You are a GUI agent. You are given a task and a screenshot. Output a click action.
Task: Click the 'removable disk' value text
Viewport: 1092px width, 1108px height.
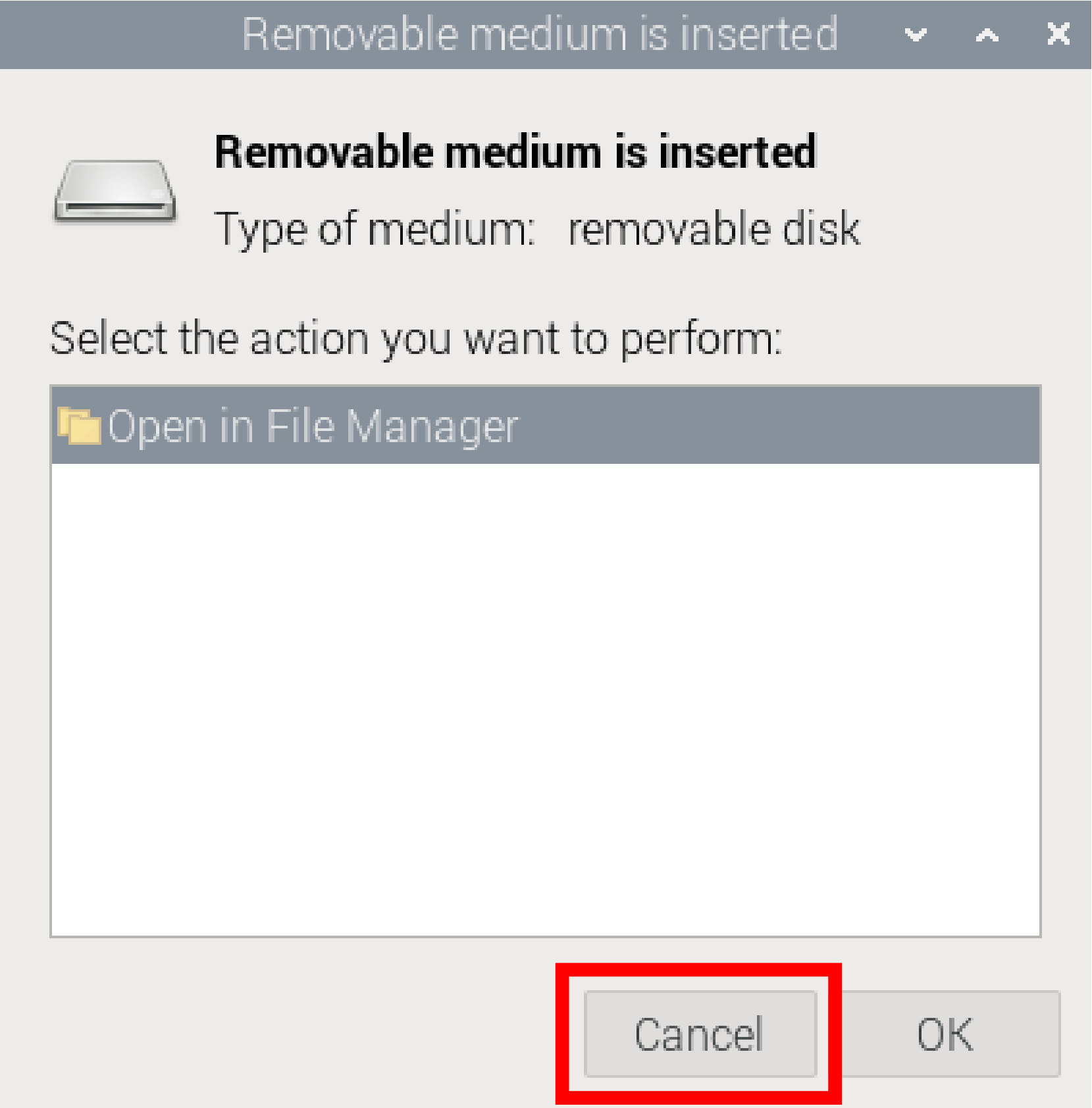pyautogui.click(x=714, y=230)
